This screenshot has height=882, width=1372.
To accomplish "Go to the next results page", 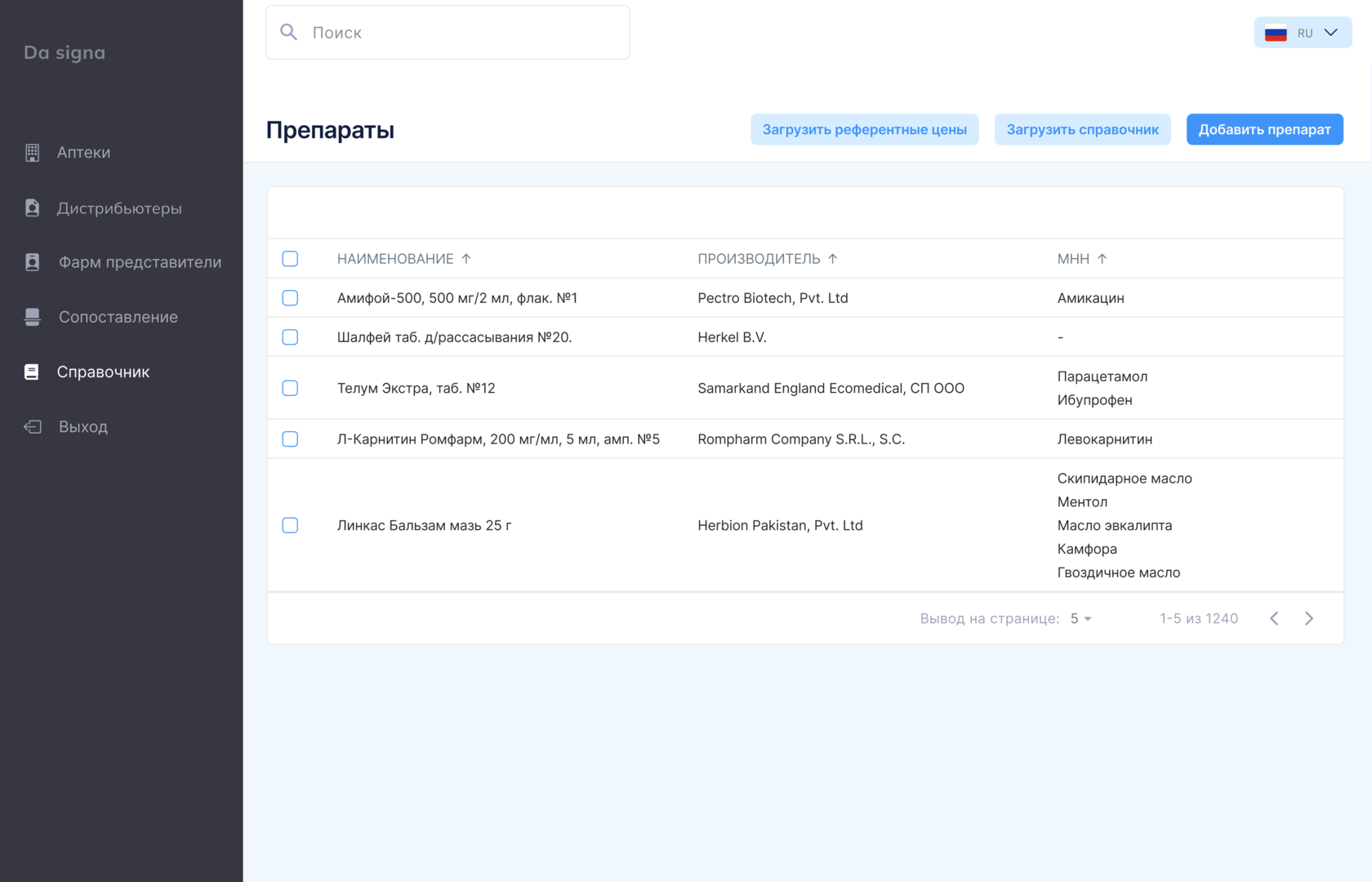I will point(1309,618).
